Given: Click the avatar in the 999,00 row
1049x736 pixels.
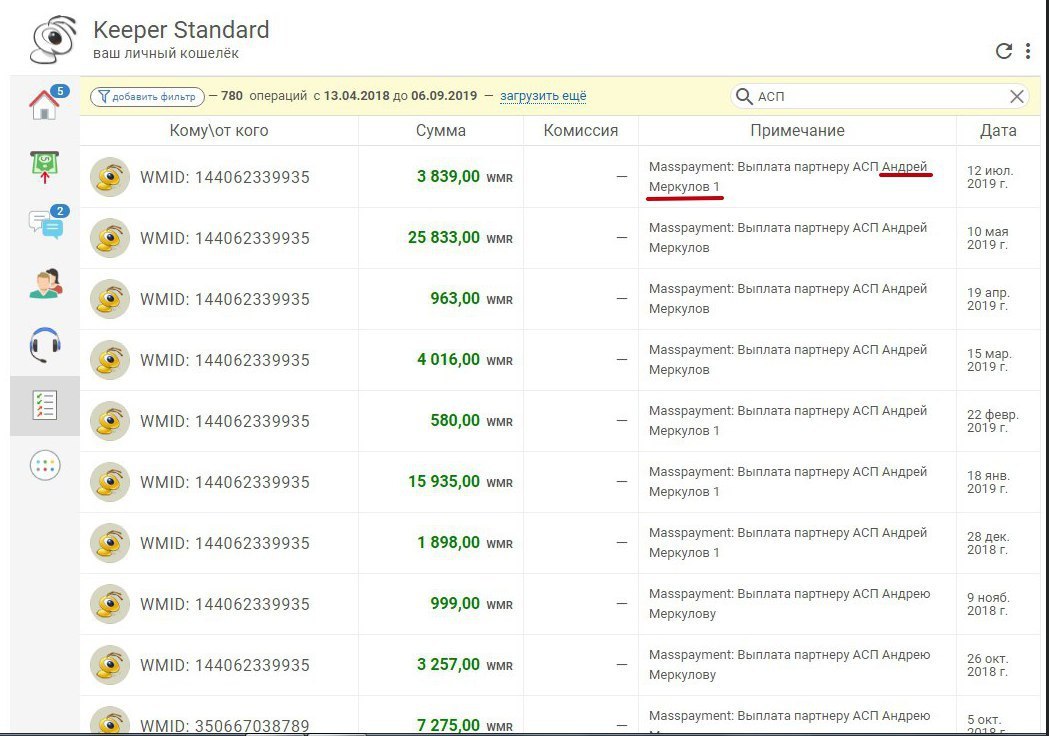Looking at the screenshot, I should pyautogui.click(x=110, y=604).
